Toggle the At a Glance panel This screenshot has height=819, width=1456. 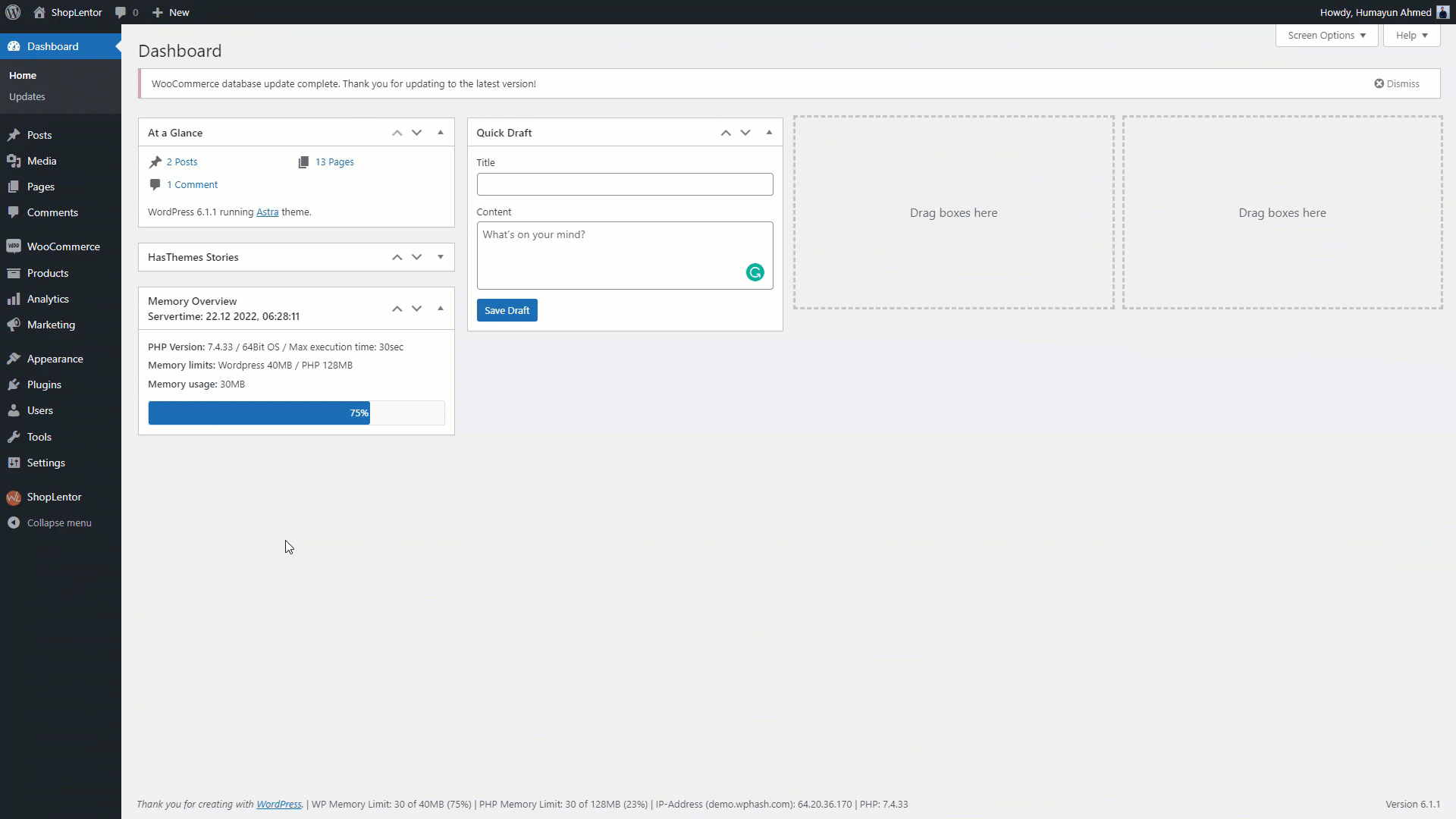coord(441,133)
